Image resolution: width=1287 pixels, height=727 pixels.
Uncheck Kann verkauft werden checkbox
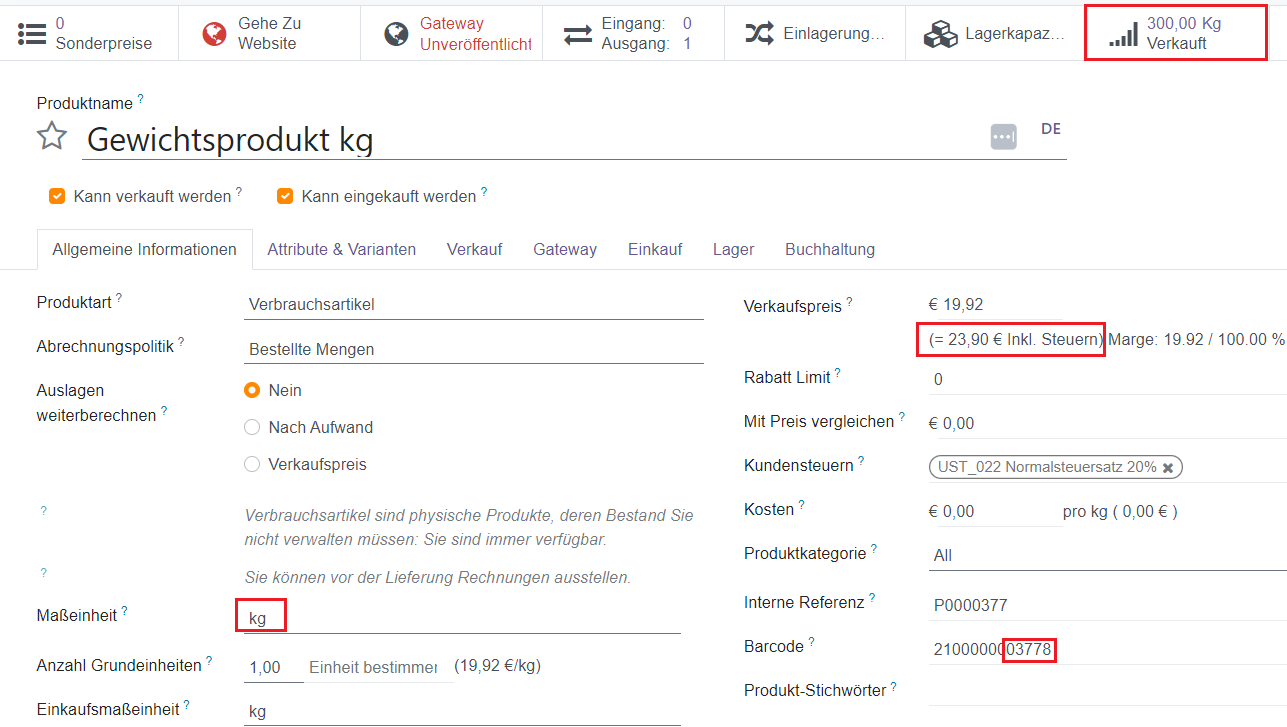click(57, 196)
